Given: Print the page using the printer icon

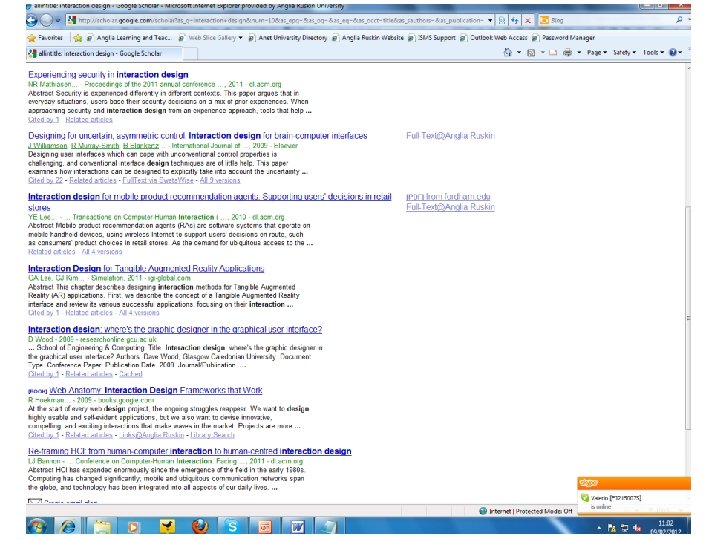Looking at the screenshot, I should pos(568,52).
